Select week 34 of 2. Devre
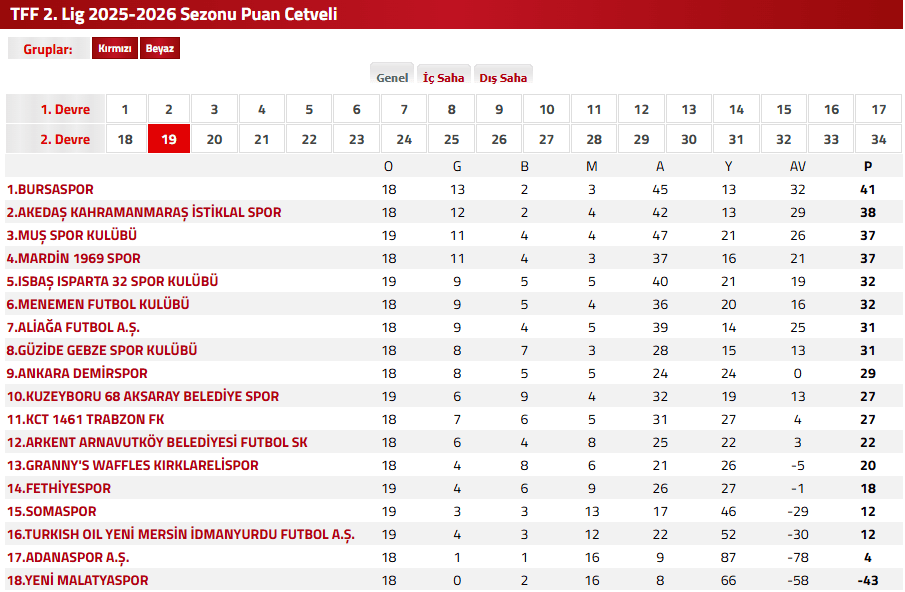 pyautogui.click(x=878, y=138)
